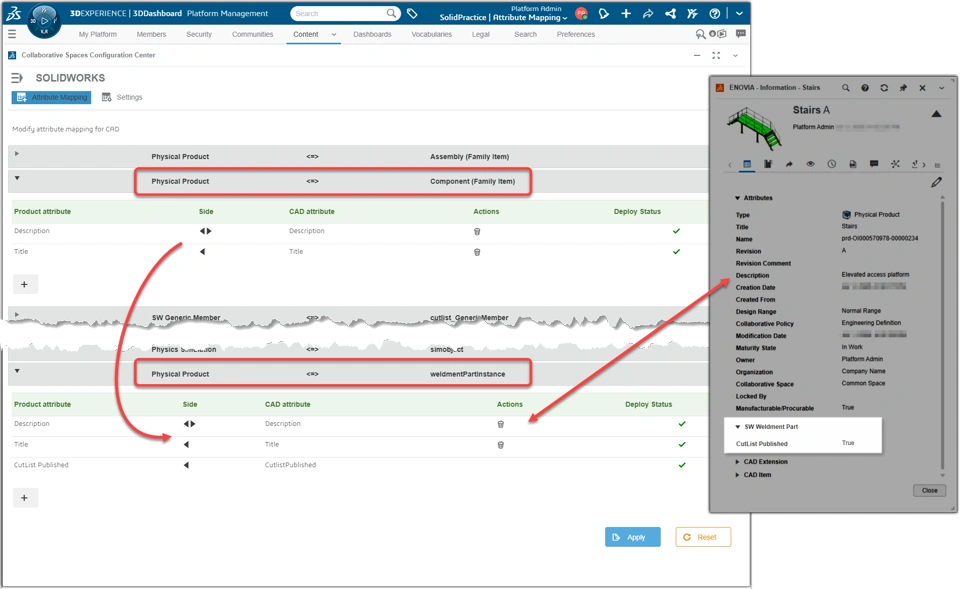Toggle side arrow for Component Title
Image resolution: width=960 pixels, height=589 pixels.
[202, 252]
